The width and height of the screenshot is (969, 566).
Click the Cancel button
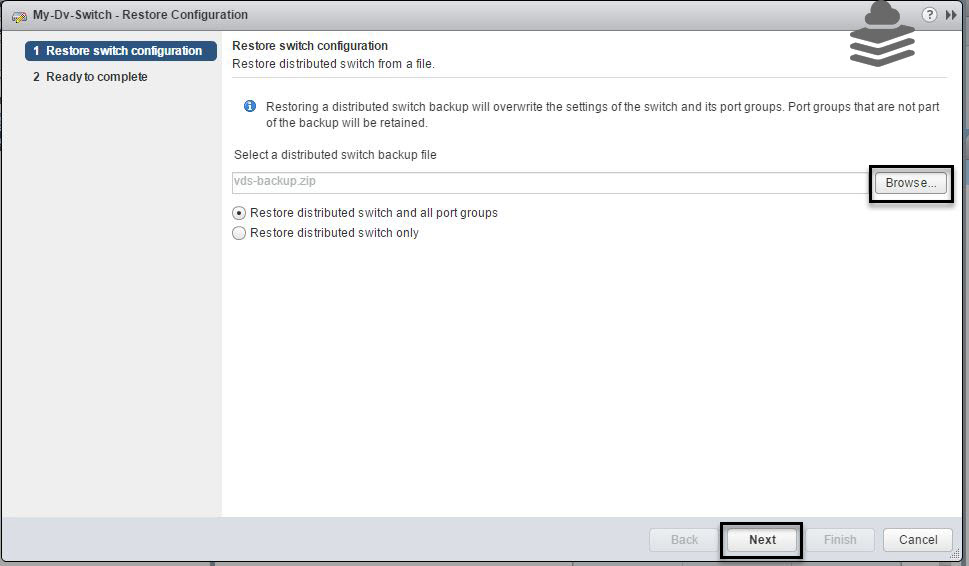click(x=918, y=539)
